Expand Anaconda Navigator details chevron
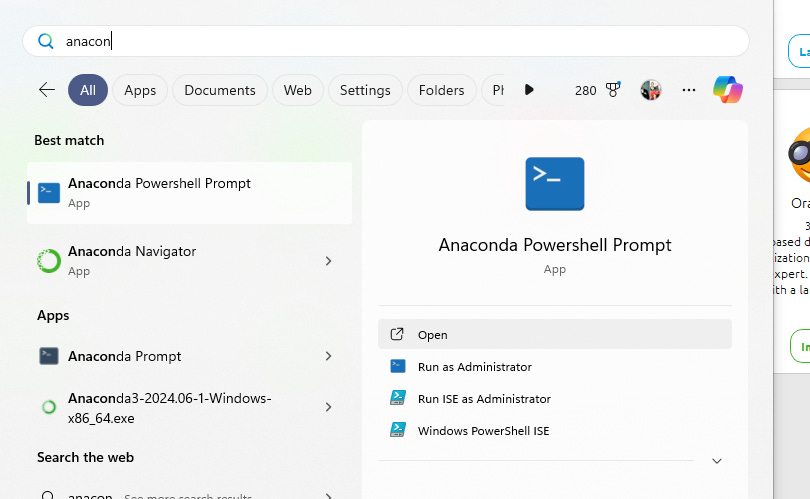The width and height of the screenshot is (810, 499). (329, 261)
